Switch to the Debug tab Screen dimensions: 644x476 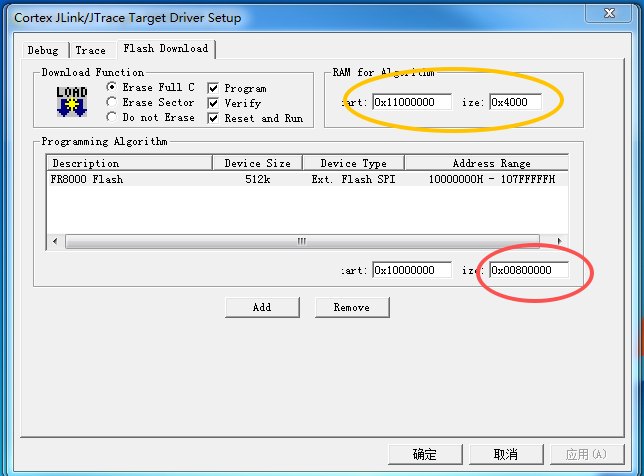[43, 50]
